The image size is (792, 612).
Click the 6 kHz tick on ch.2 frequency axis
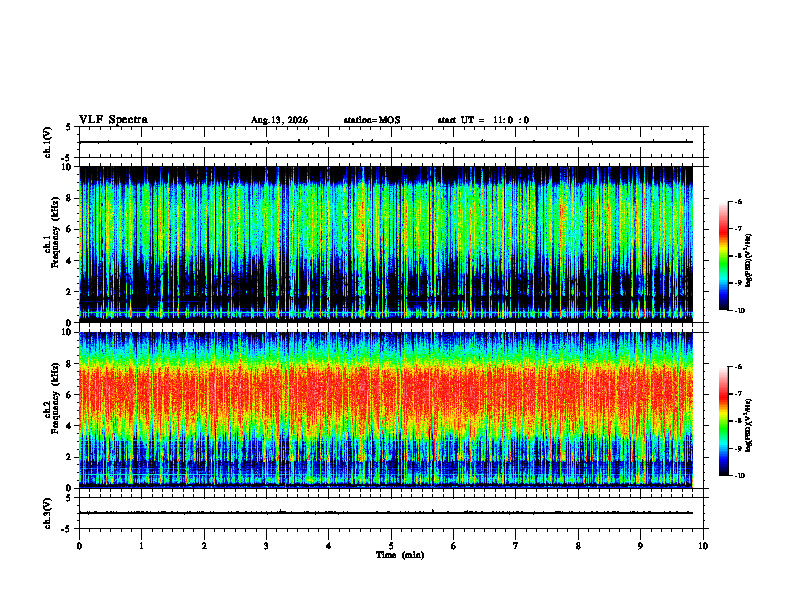[70, 395]
